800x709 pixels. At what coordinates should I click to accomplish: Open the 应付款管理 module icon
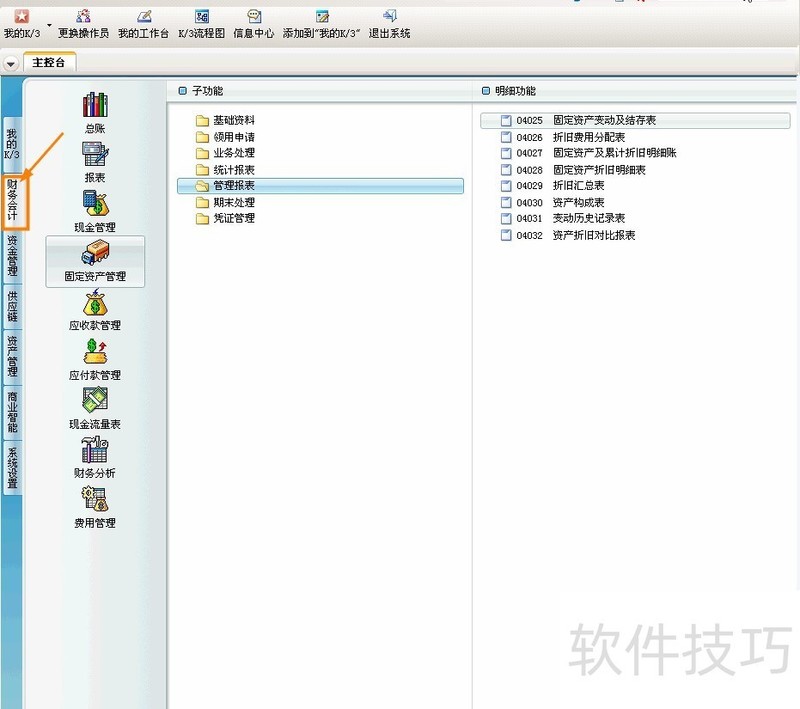95,359
